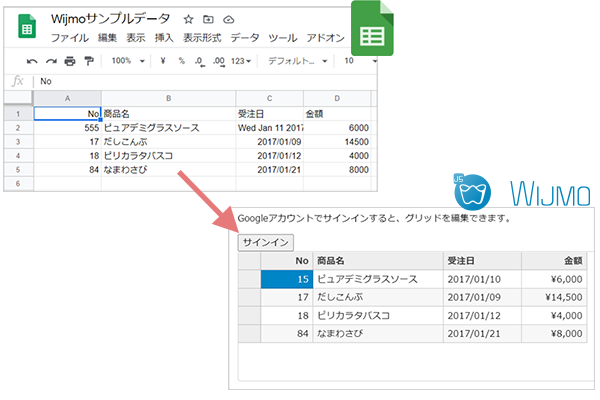Open the ツール menu
Screen dimensions: 600x400
[283, 38]
